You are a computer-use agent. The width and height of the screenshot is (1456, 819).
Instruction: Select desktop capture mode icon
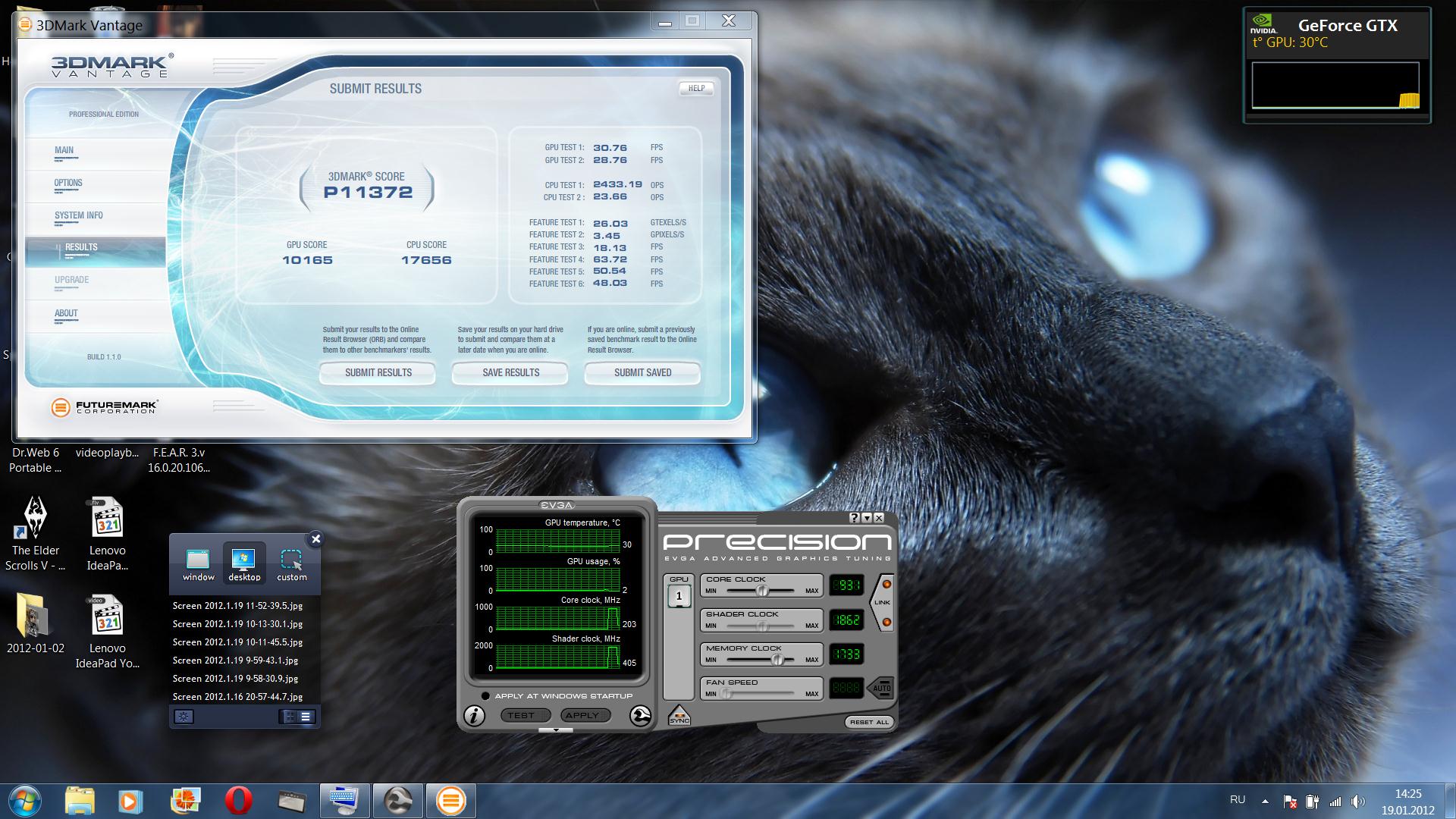[x=244, y=565]
